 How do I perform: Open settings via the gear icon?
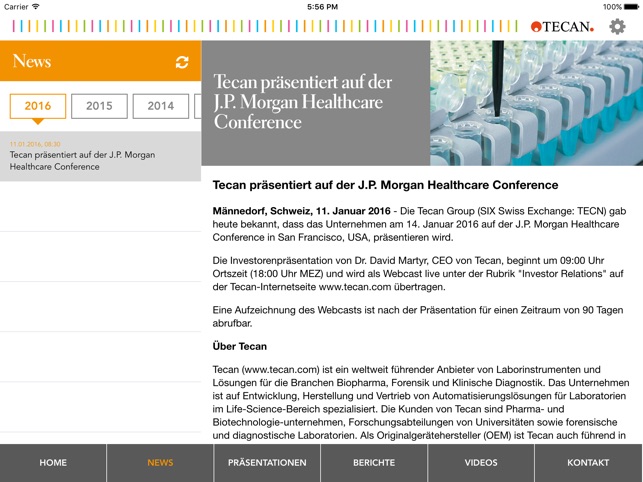(617, 27)
